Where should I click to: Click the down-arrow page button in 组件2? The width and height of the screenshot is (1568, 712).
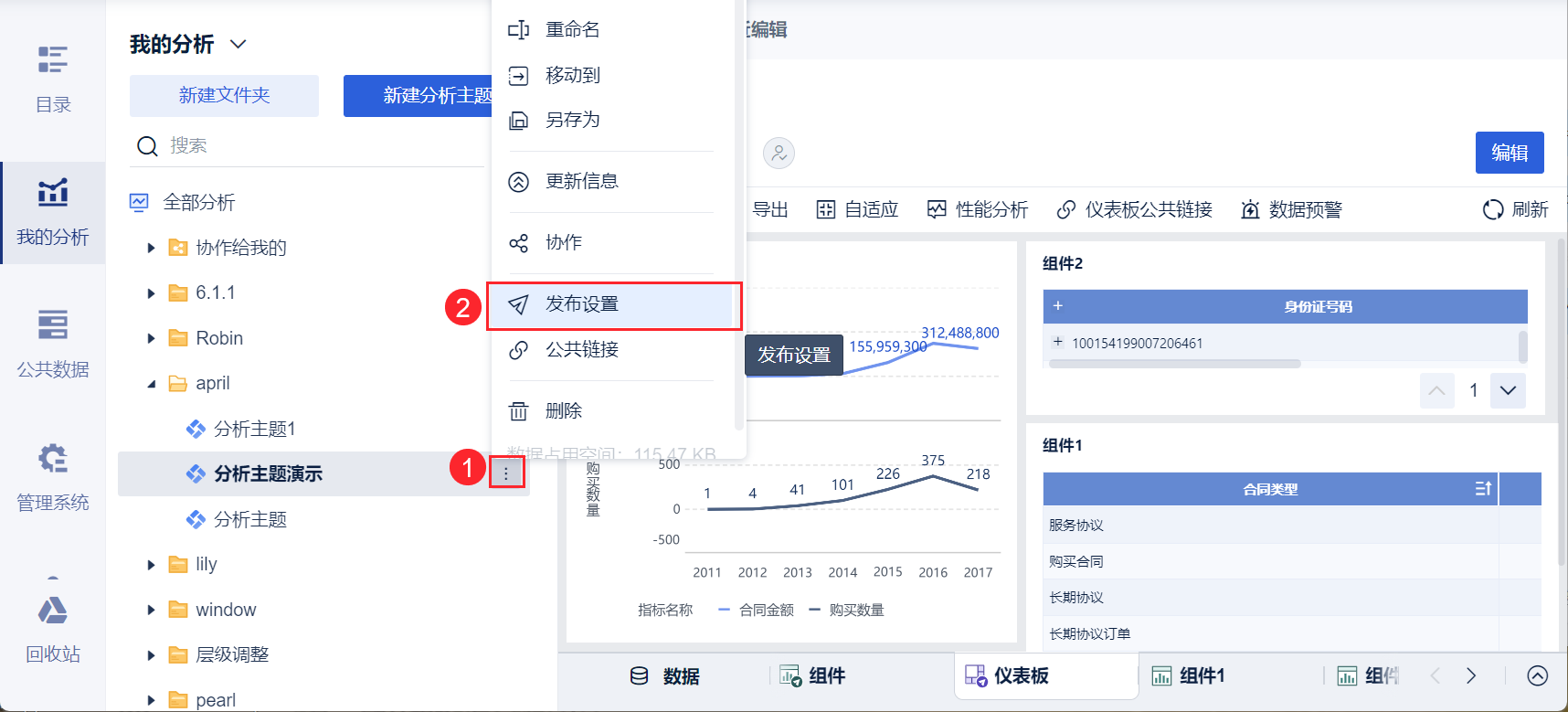pyautogui.click(x=1508, y=390)
